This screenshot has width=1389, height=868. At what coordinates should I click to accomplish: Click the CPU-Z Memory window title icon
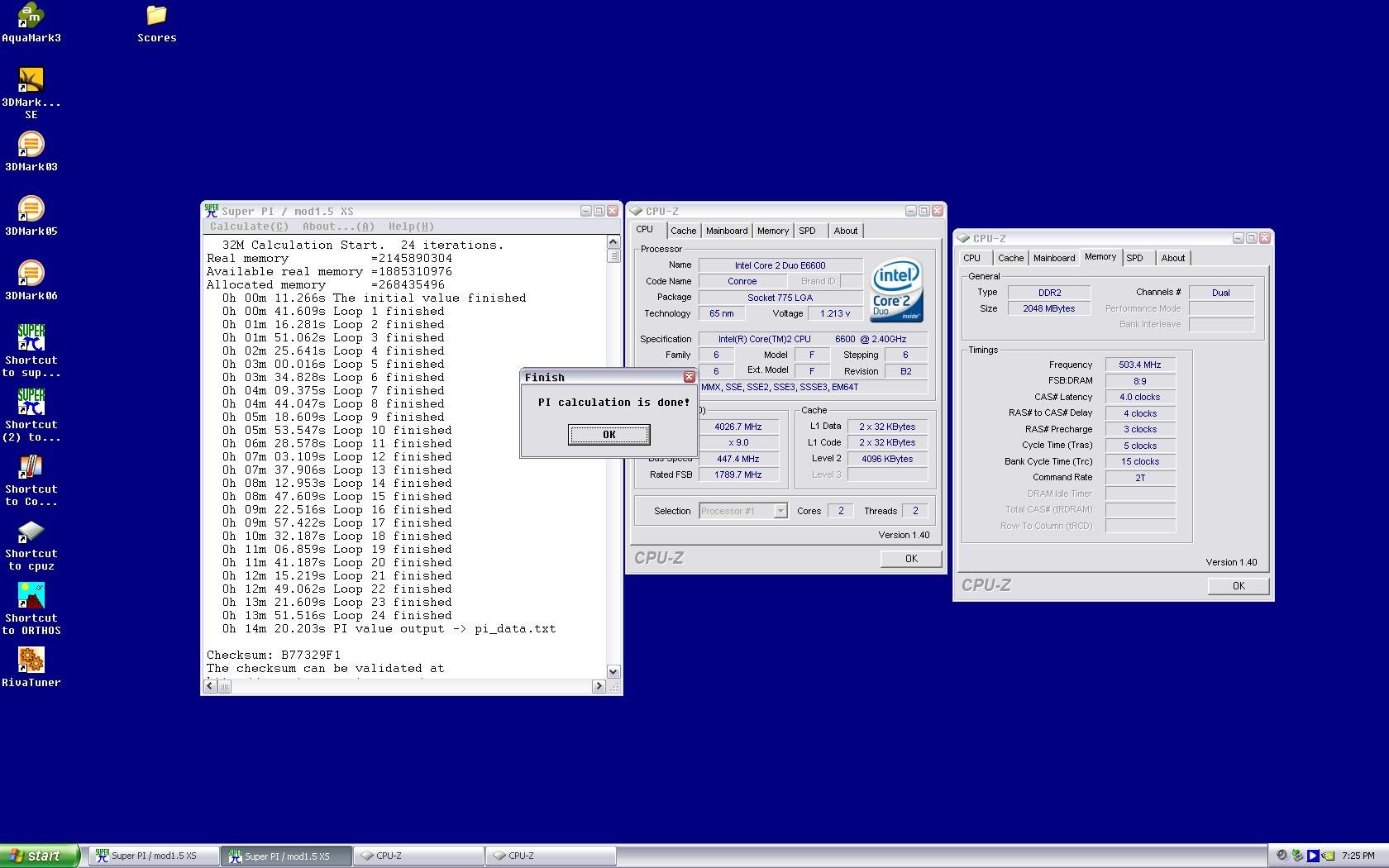[x=963, y=238]
